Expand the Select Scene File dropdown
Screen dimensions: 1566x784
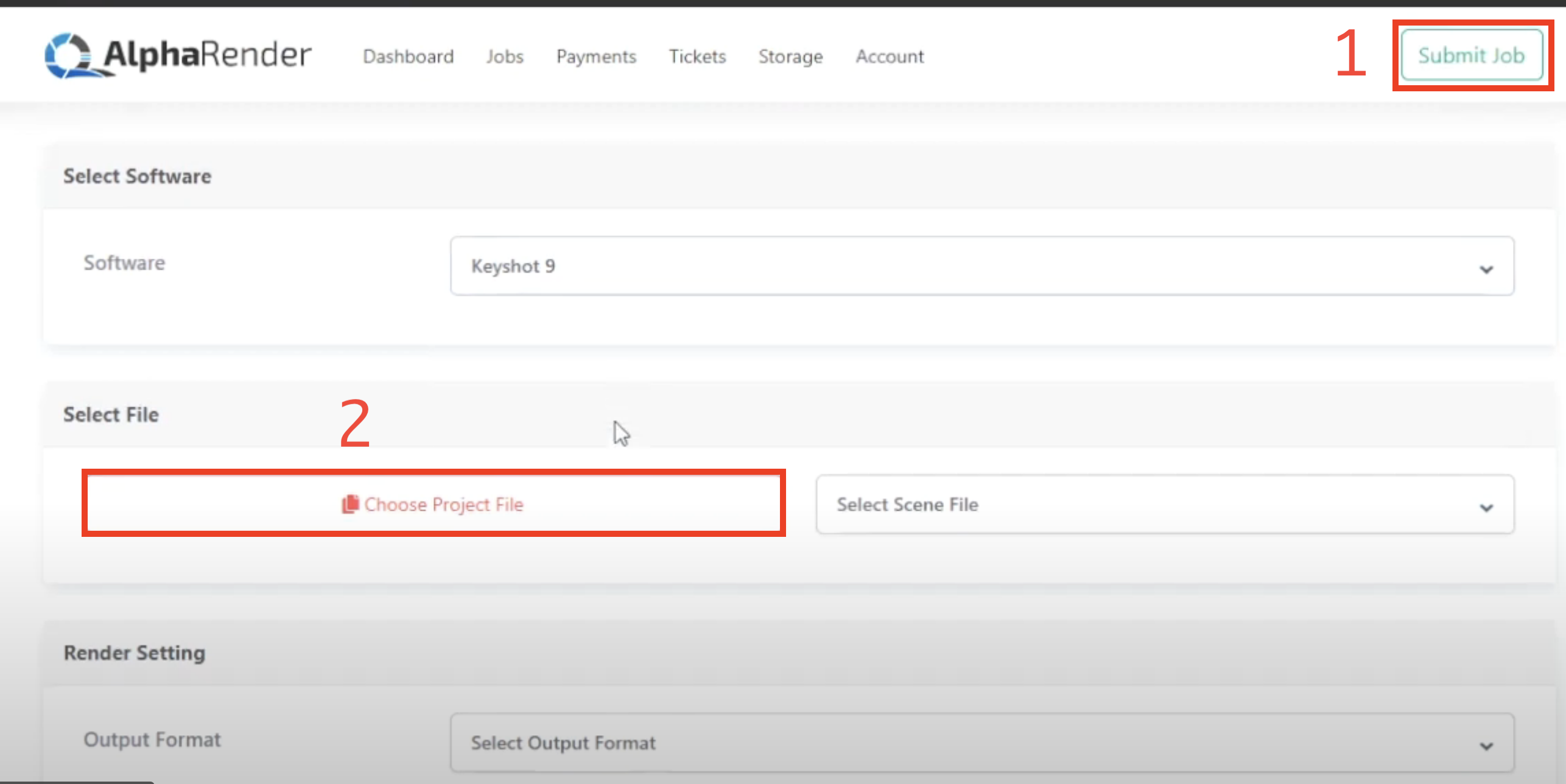1165,505
